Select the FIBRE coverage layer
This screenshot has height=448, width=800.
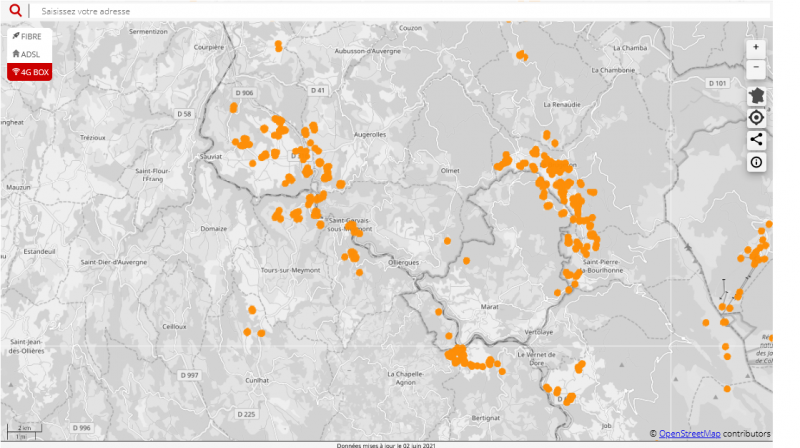(28, 36)
